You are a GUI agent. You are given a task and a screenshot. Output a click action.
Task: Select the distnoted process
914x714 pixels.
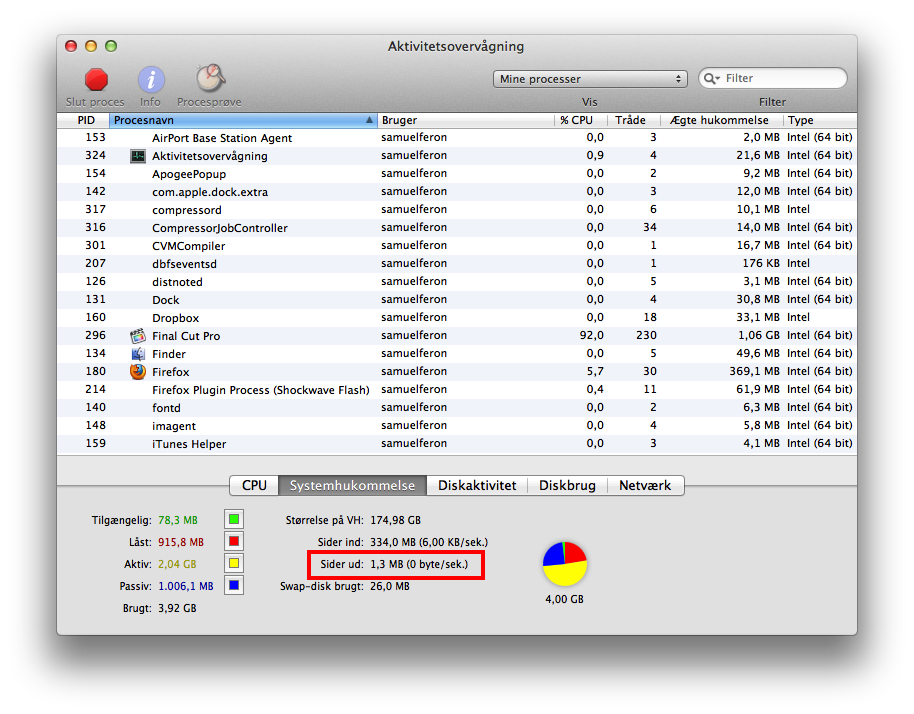tap(457, 282)
